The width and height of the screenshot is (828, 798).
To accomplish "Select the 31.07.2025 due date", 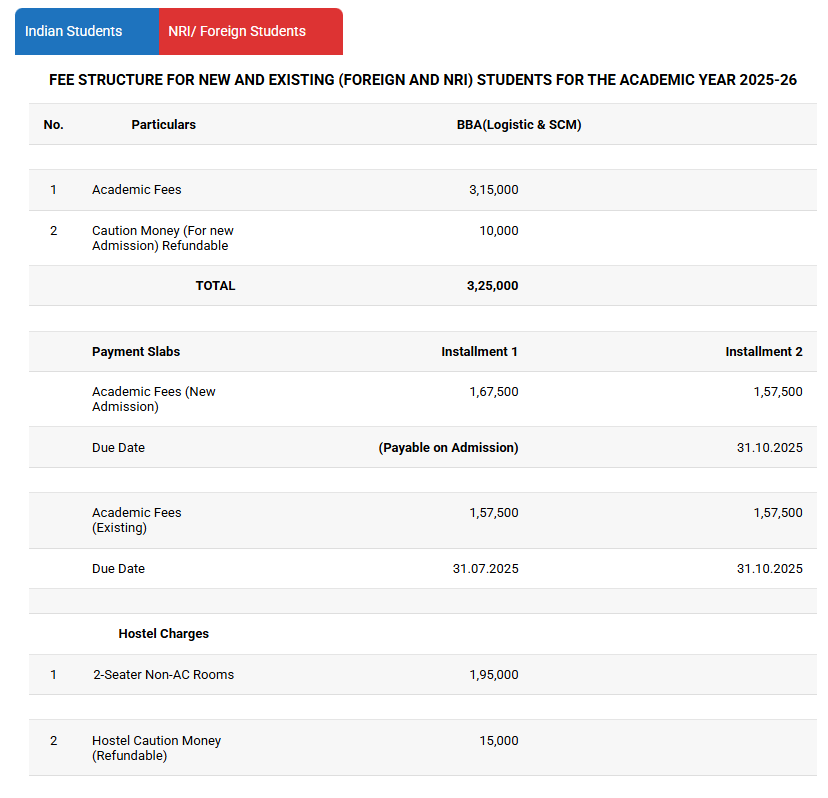I will 485,569.
